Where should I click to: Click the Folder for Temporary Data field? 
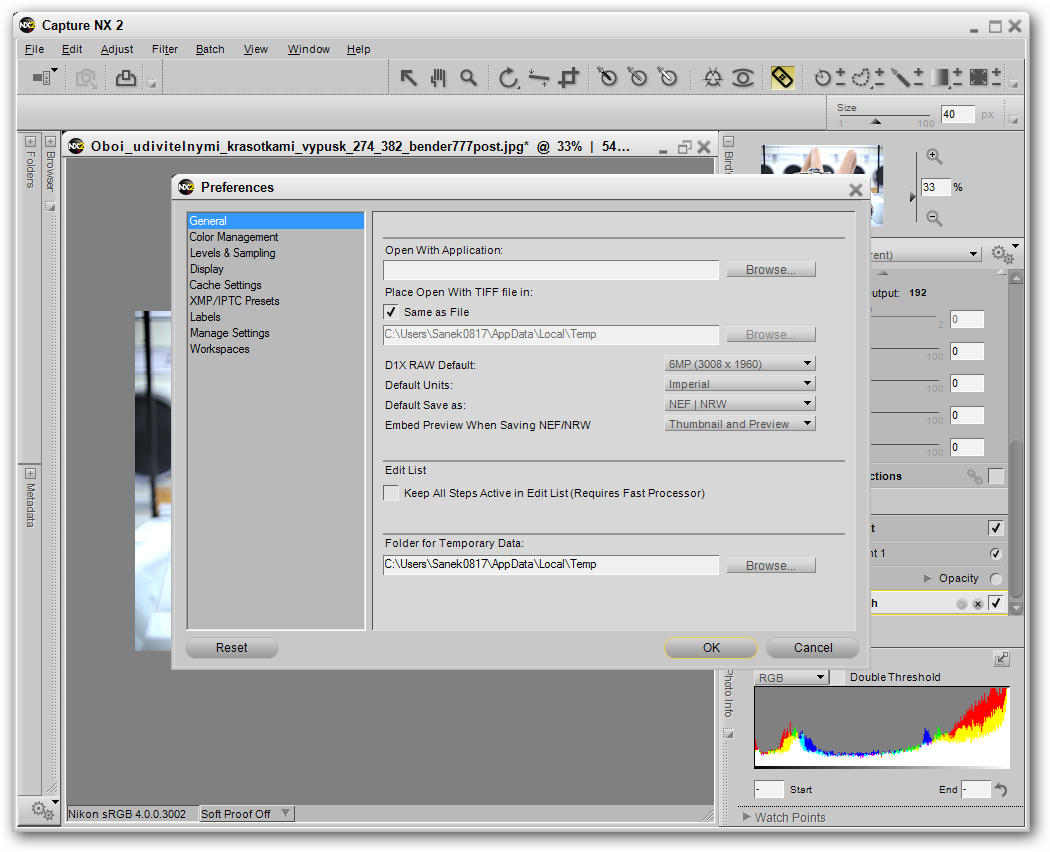(550, 565)
